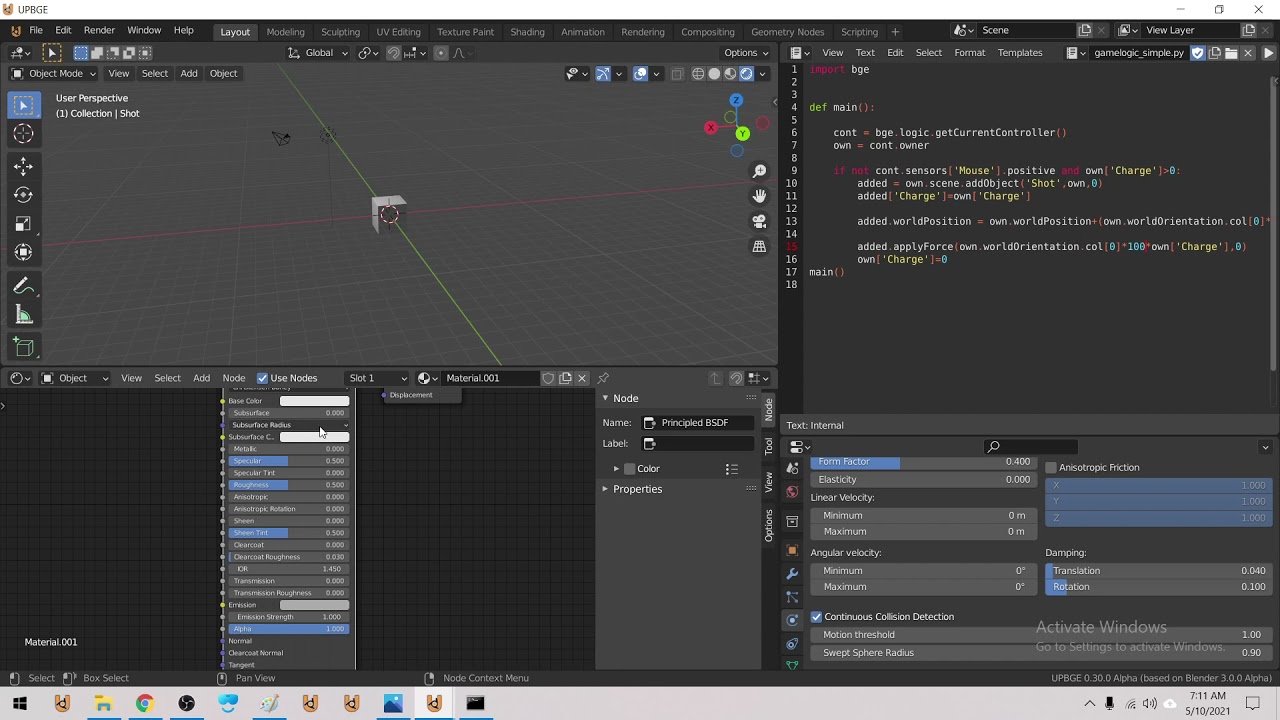Screen dimensions: 1280x720
Task: Select the Rotate tool
Action: point(23,195)
